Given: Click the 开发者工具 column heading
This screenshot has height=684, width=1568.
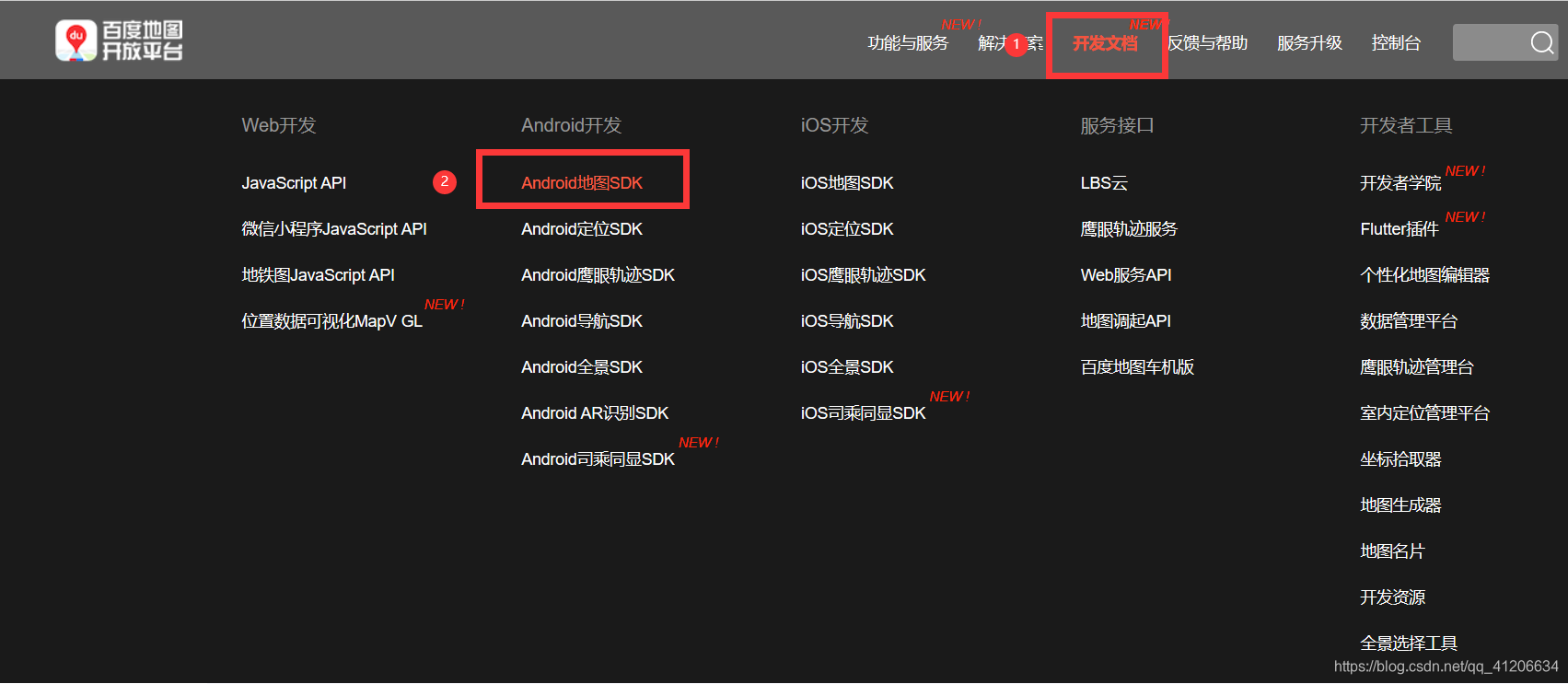Looking at the screenshot, I should [x=1406, y=125].
